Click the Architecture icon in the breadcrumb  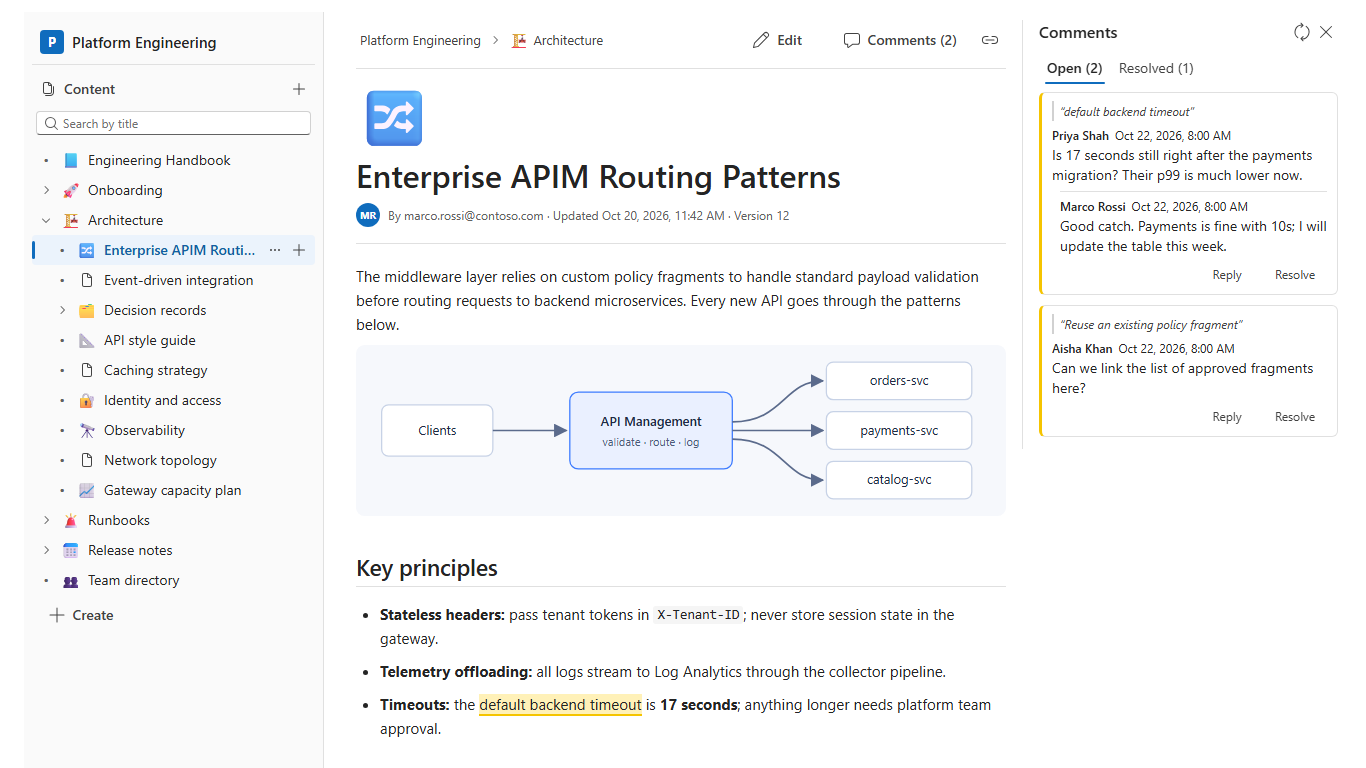pyautogui.click(x=519, y=40)
